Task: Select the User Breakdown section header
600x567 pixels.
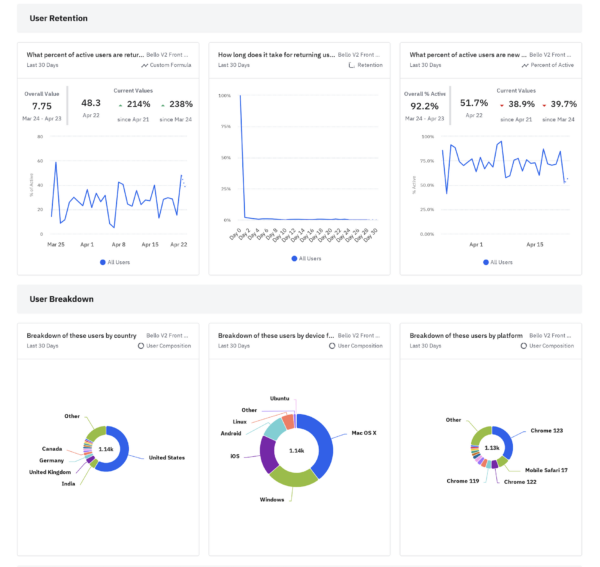Action: (x=61, y=298)
